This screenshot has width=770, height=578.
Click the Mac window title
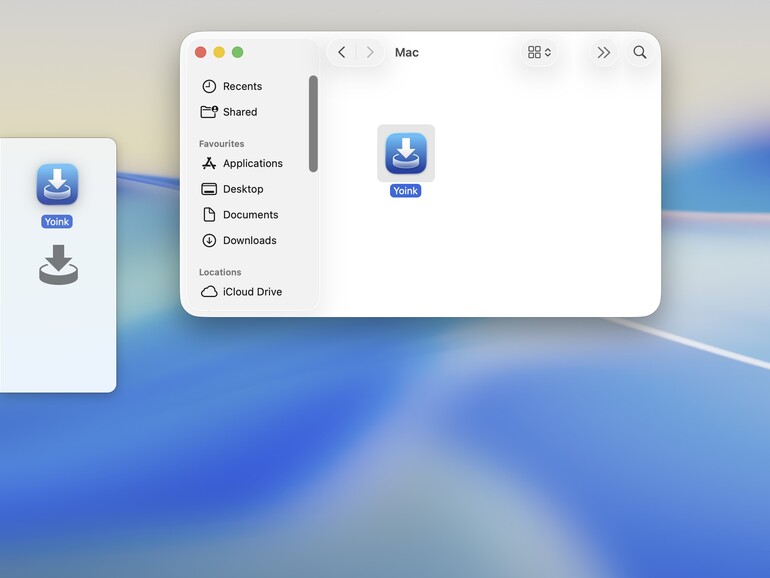coord(407,53)
